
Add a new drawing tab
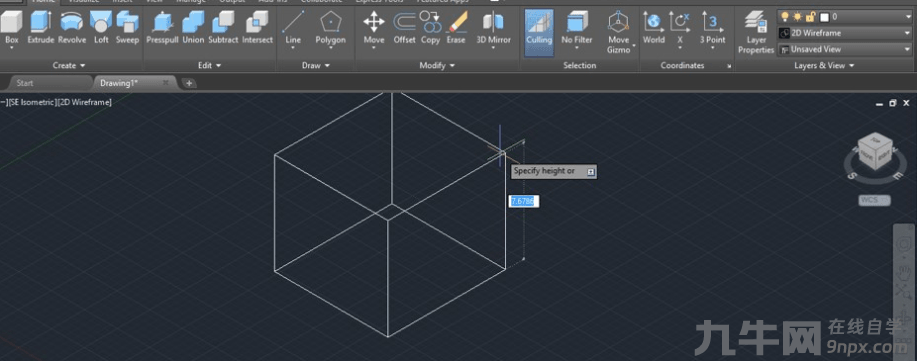pyautogui.click(x=189, y=83)
